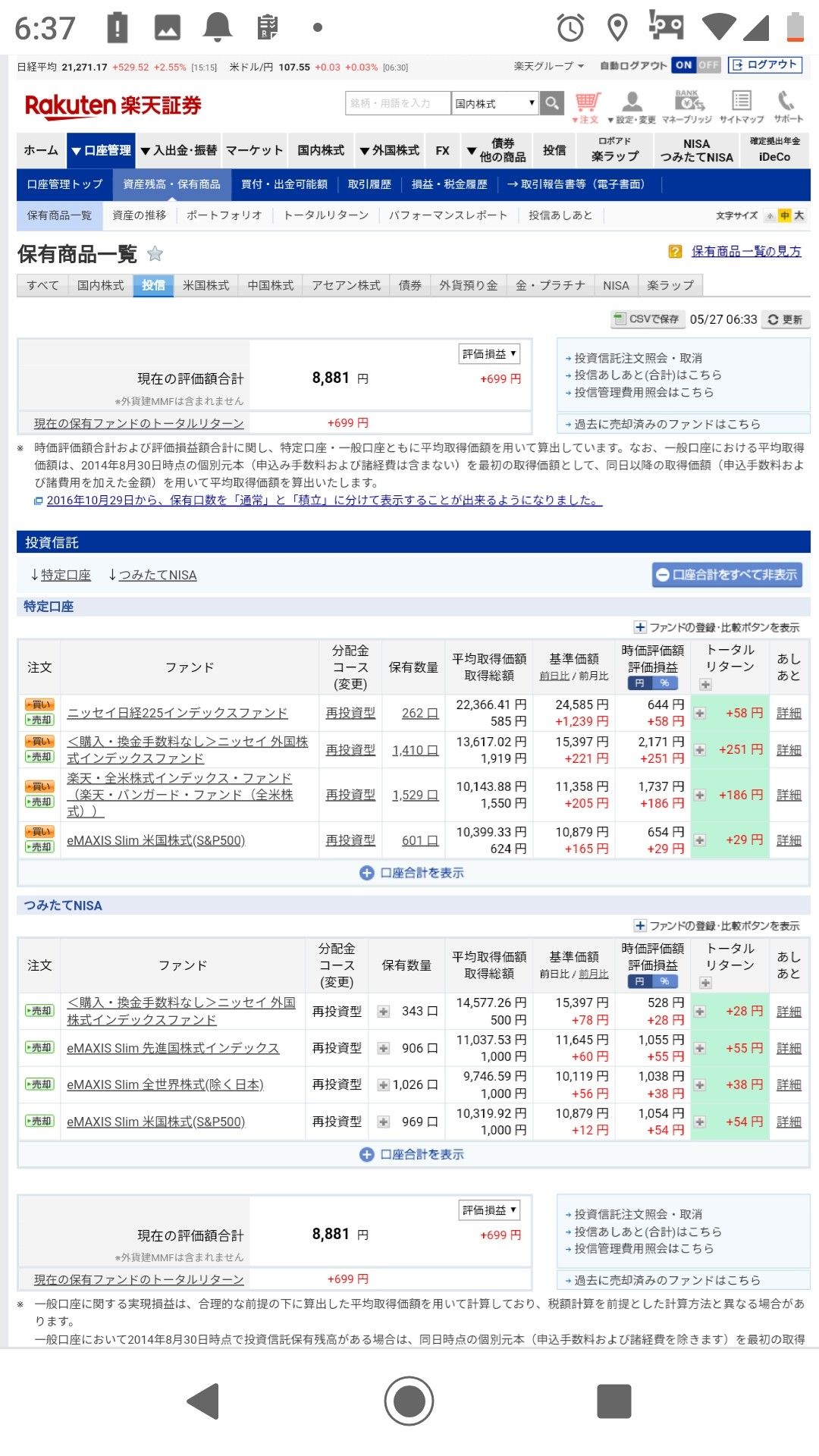Click 買い for 楽天・全米株式インデックス・ファンド
Viewport: 819px width, 1456px height.
pyautogui.click(x=39, y=786)
